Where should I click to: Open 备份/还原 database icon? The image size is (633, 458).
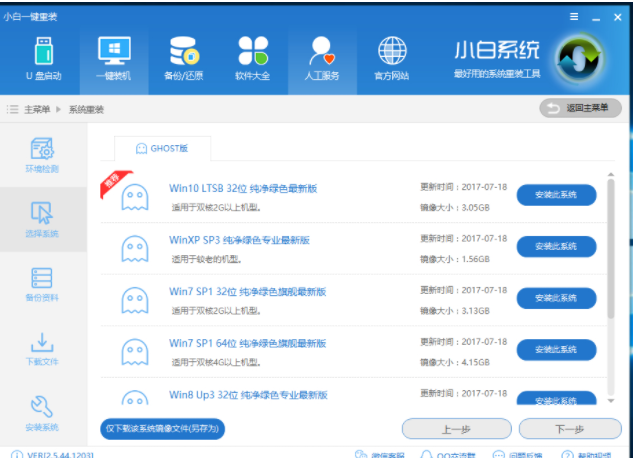[x=183, y=51]
